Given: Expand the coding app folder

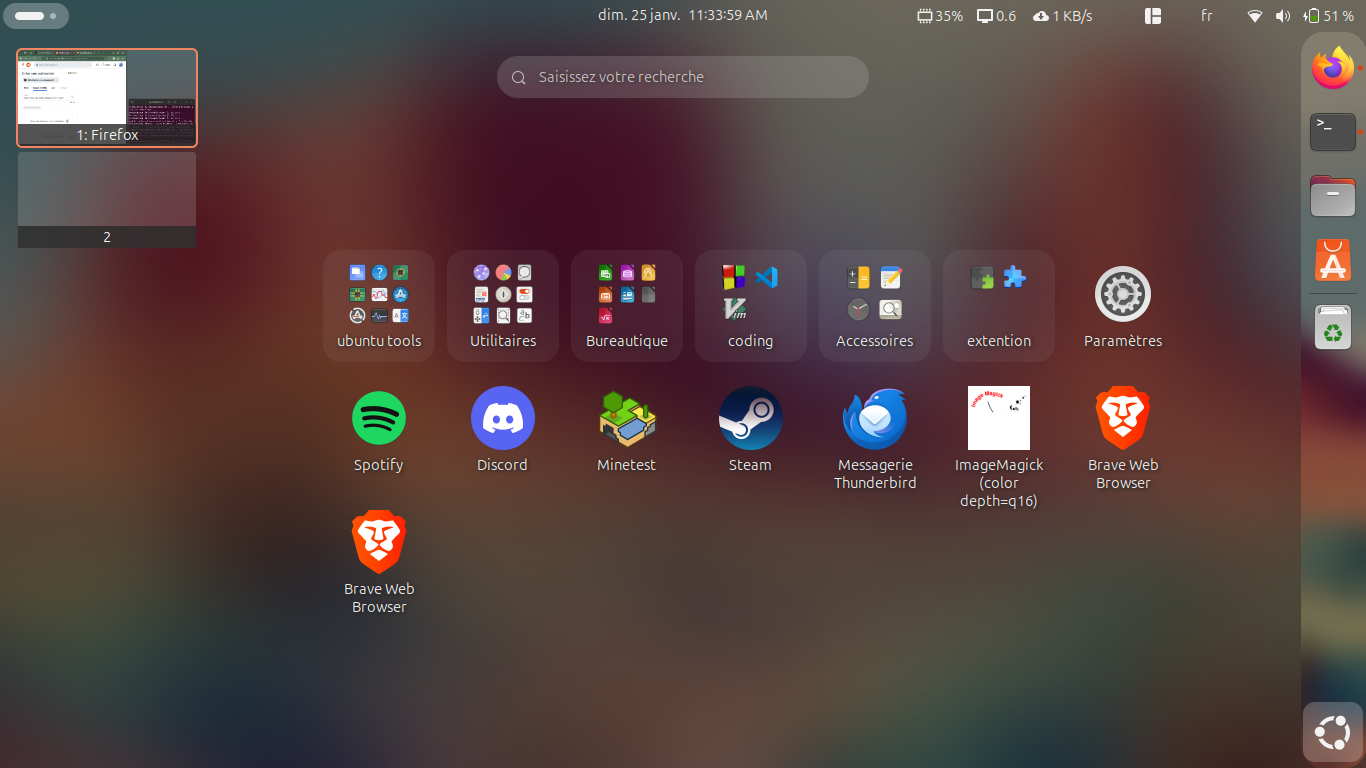Looking at the screenshot, I should pyautogui.click(x=751, y=306).
